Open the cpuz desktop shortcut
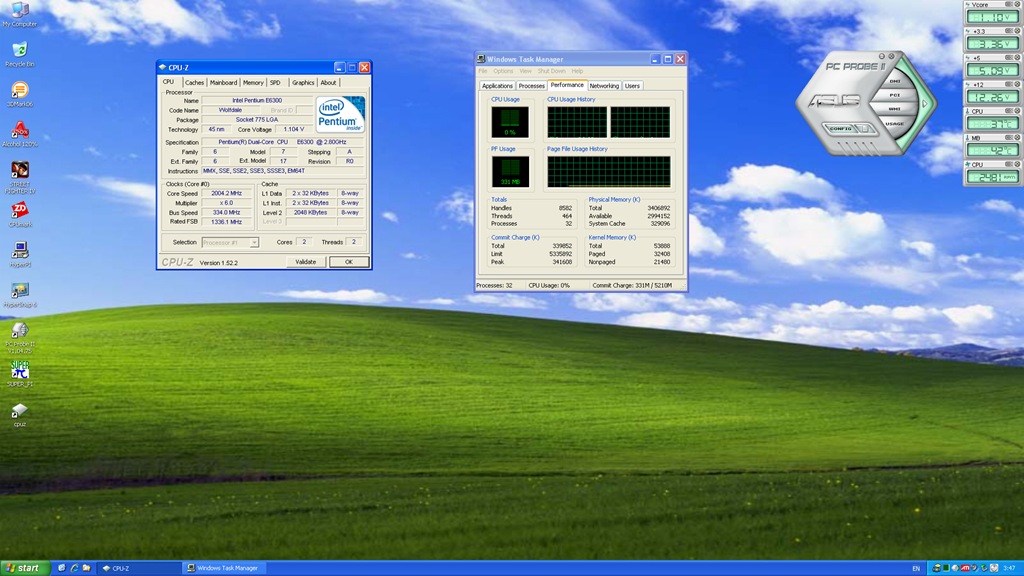 click(19, 411)
